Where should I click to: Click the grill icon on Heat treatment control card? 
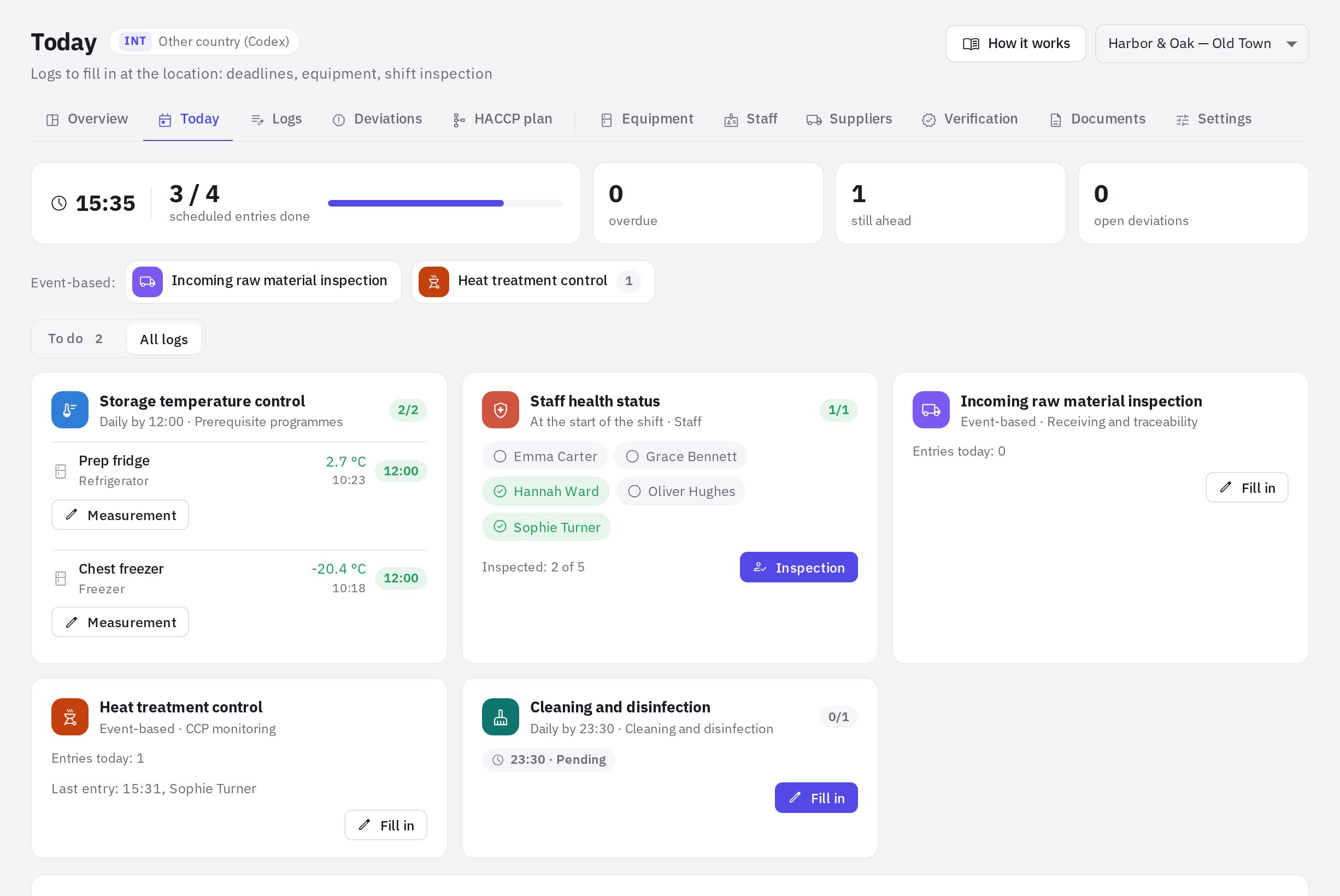click(70, 717)
